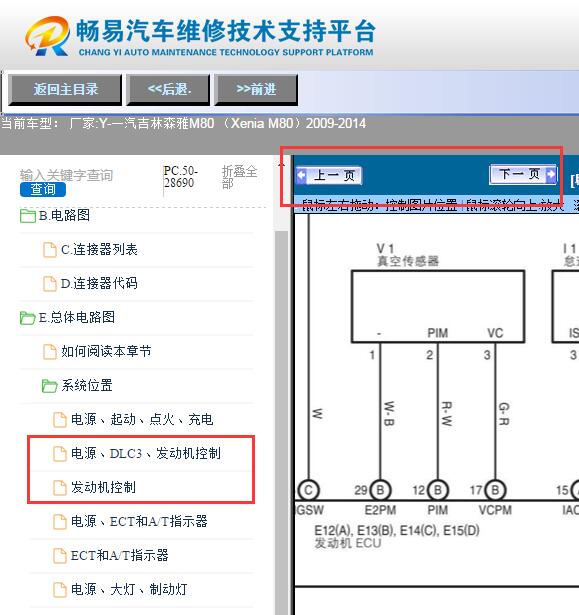Click page icon beside 电源、起动、点火、充电
Viewport: 579px width, 615px height.
(60, 420)
